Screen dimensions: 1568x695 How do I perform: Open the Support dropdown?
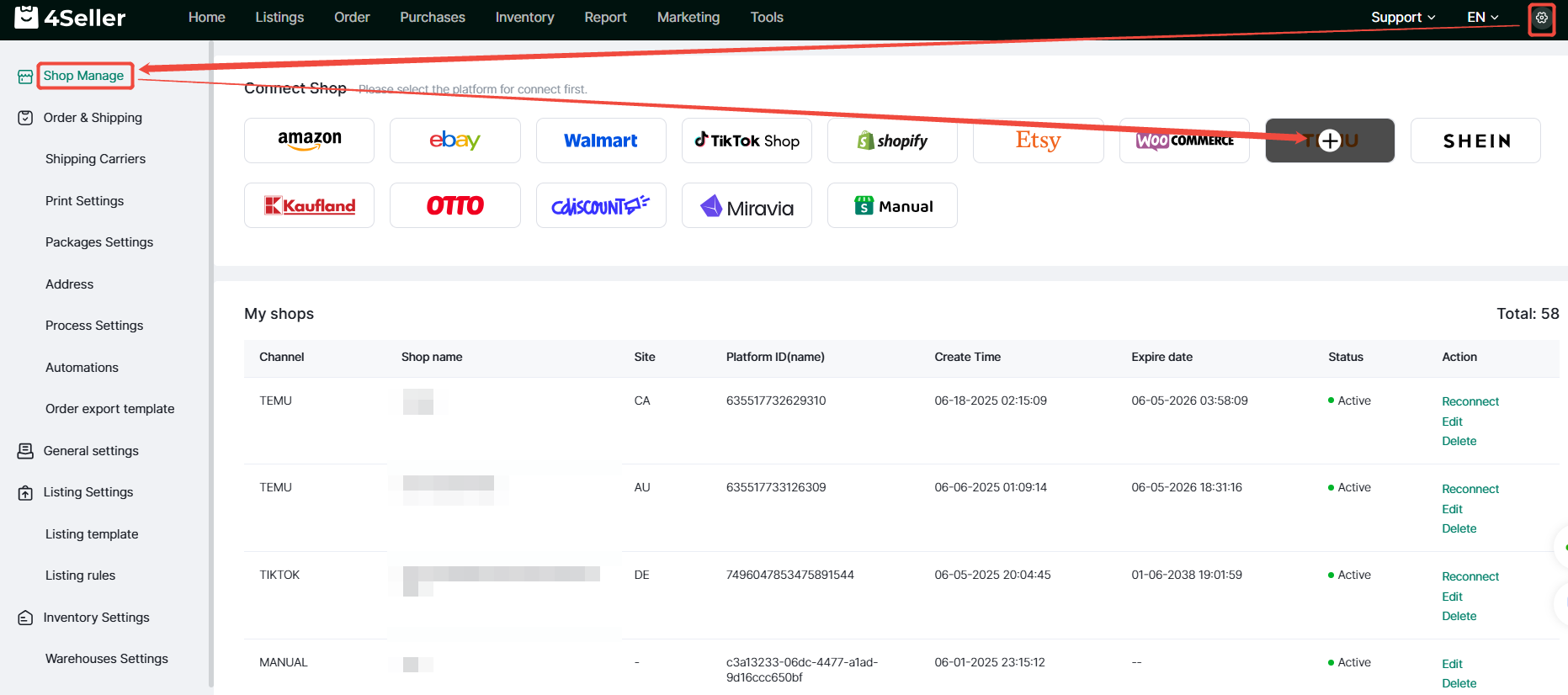[x=1403, y=17]
